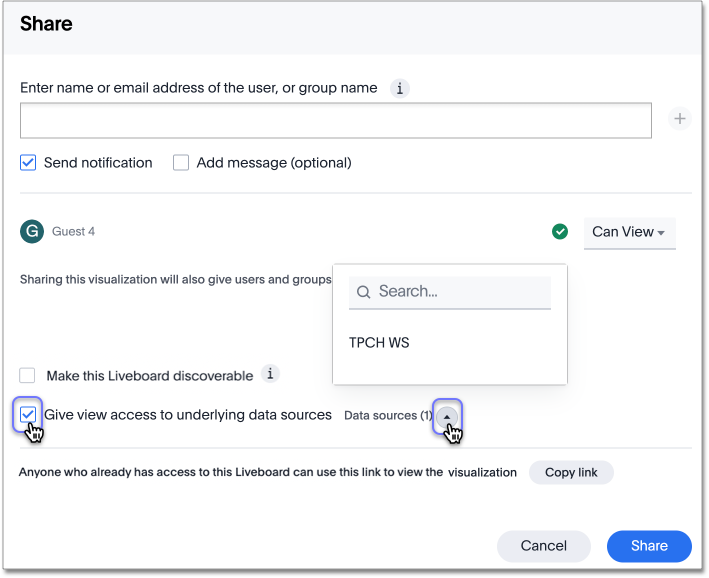Click the user or group name input field
Image resolution: width=709 pixels, height=578 pixels.
coord(335,120)
